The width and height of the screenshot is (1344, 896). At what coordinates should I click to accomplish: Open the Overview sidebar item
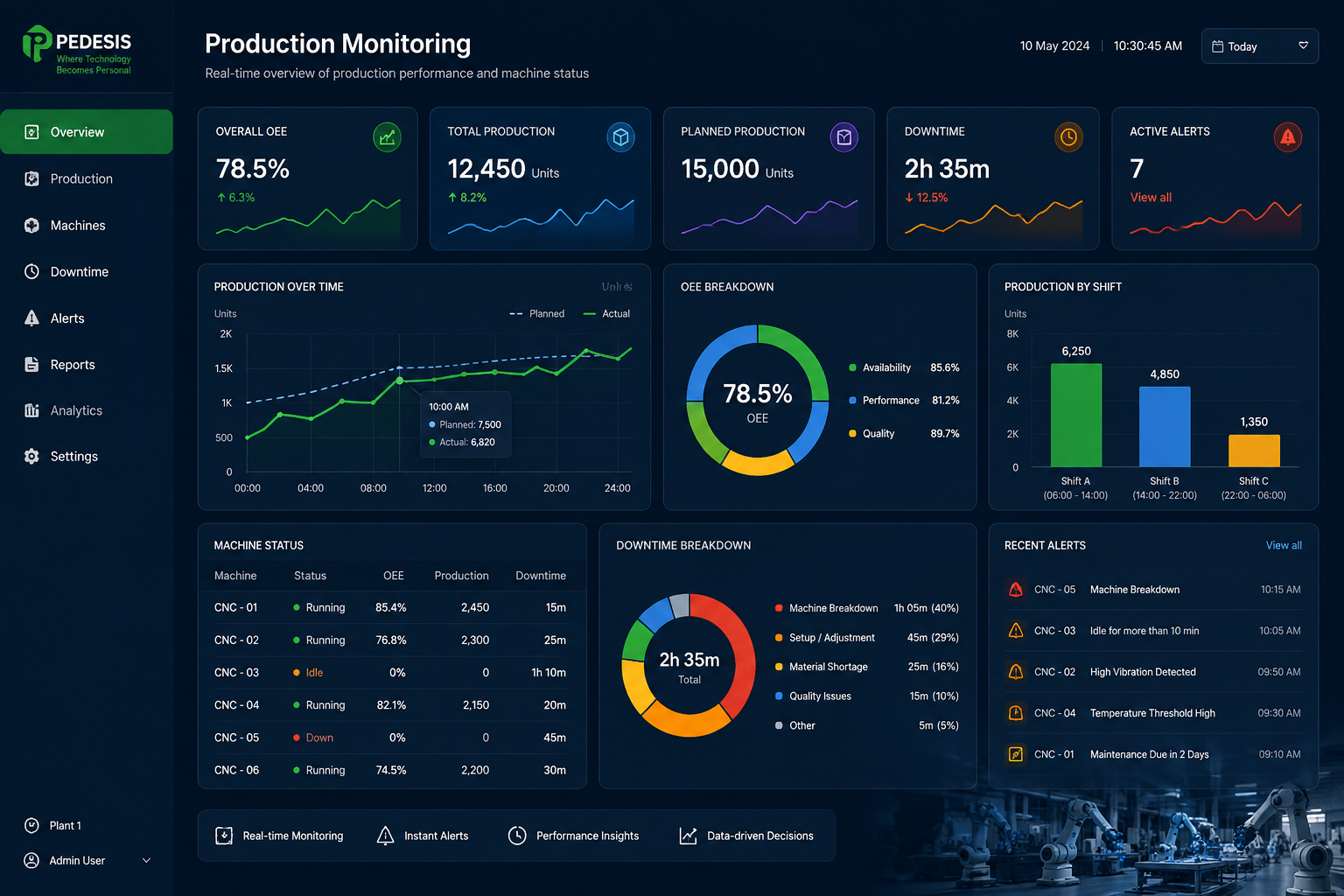87,132
